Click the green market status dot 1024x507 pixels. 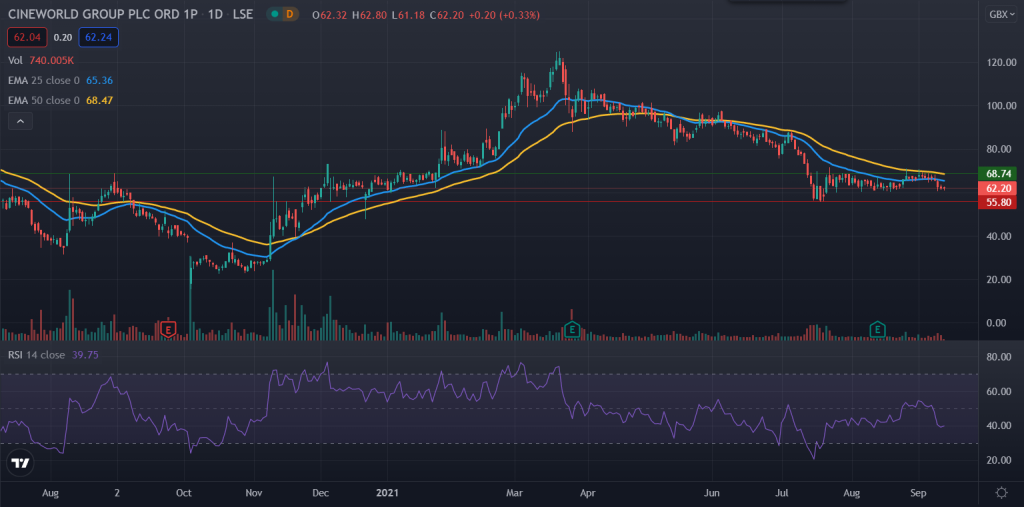pos(276,14)
